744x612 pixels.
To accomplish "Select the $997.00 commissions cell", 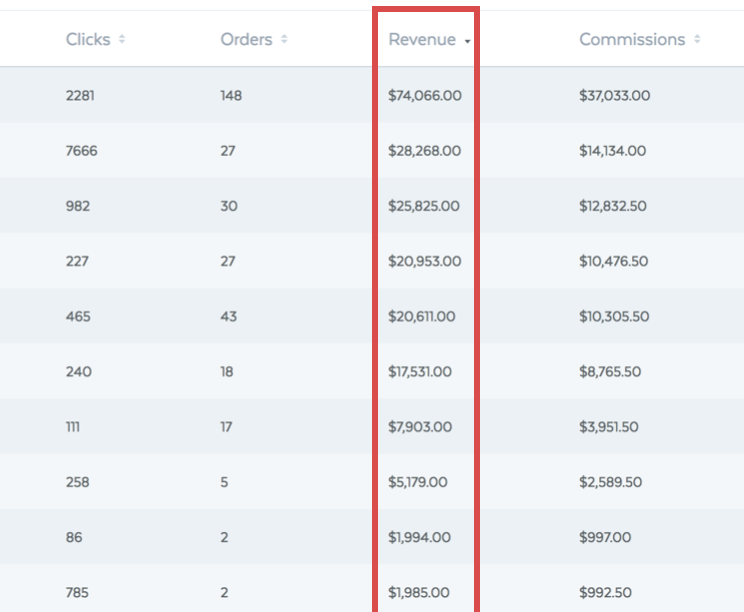I will click(x=605, y=537).
